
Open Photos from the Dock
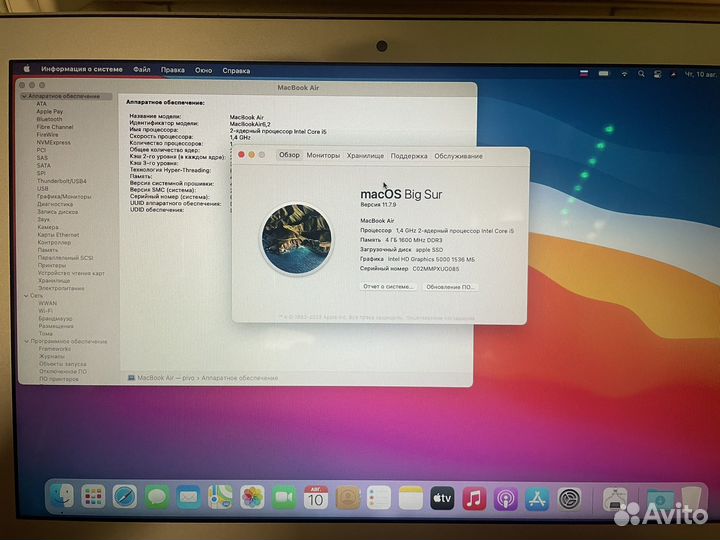252,497
